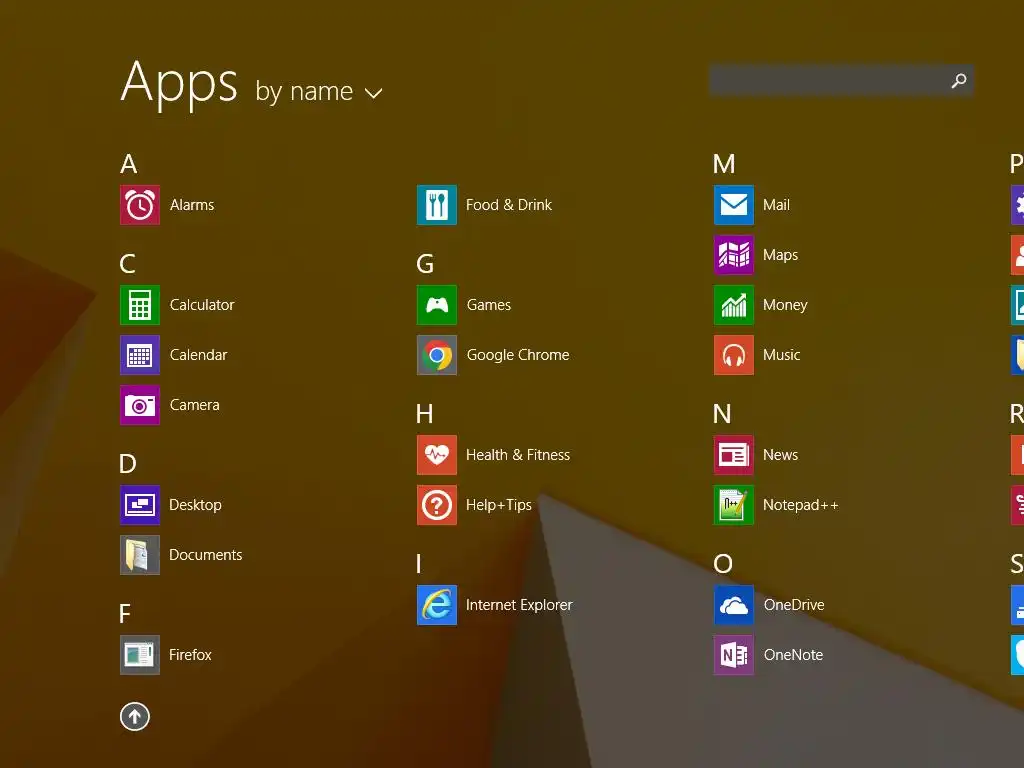This screenshot has height=768, width=1024.
Task: Click the 'Help+Tips' label
Action: (x=499, y=505)
